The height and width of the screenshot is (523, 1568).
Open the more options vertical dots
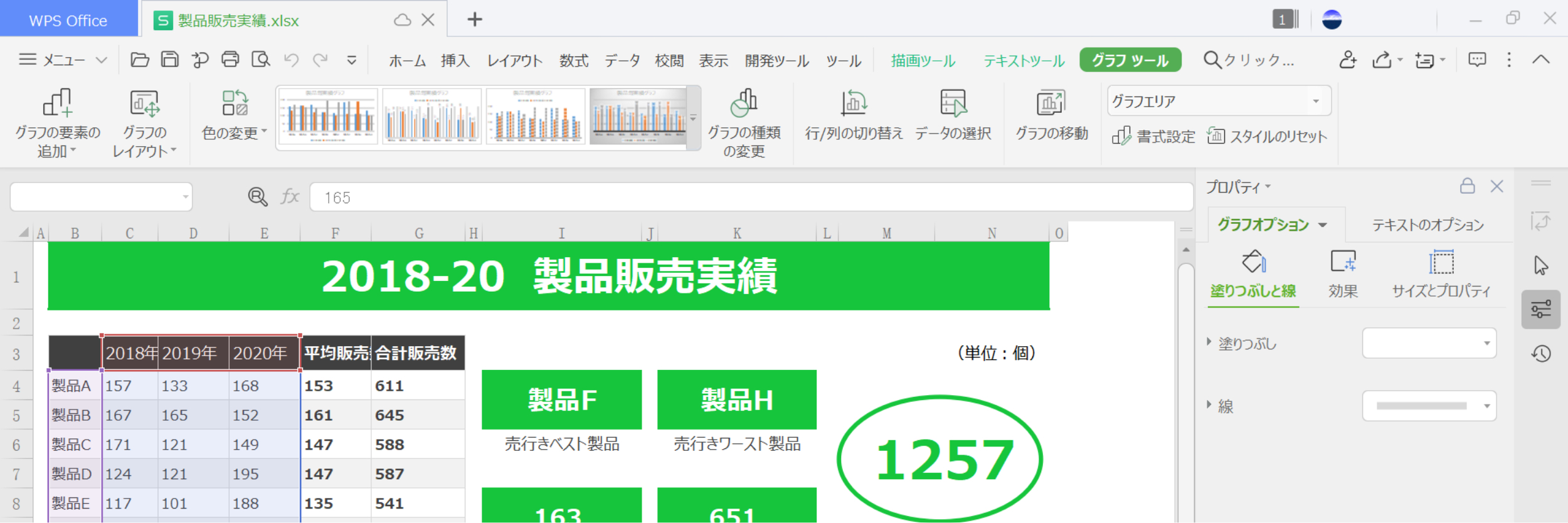(1509, 60)
